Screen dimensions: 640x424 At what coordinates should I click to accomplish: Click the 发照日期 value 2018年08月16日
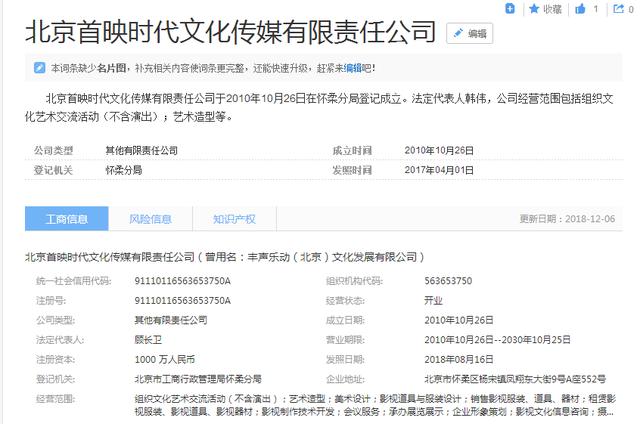pos(459,360)
